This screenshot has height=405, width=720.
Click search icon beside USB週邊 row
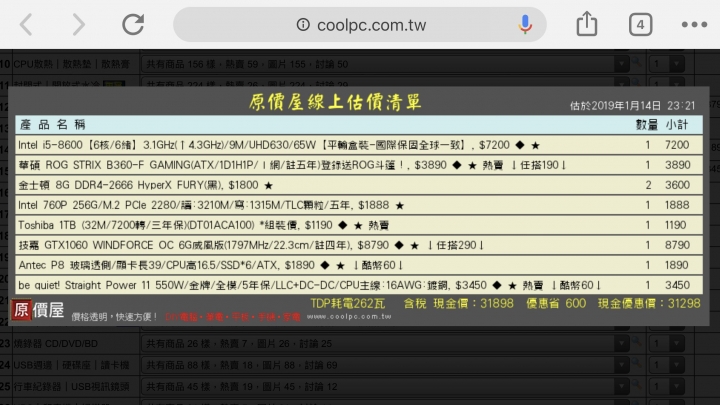pyautogui.click(x=637, y=363)
